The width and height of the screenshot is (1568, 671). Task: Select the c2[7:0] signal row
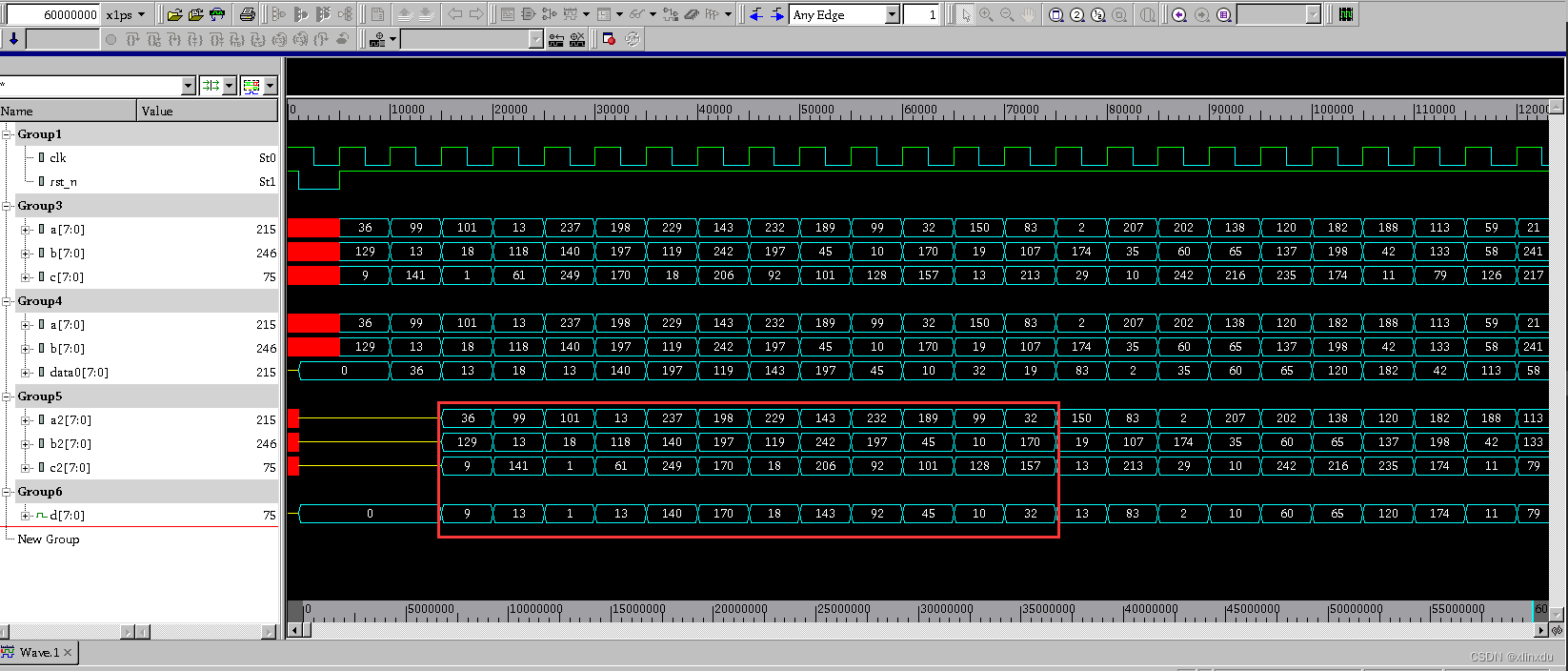139,468
